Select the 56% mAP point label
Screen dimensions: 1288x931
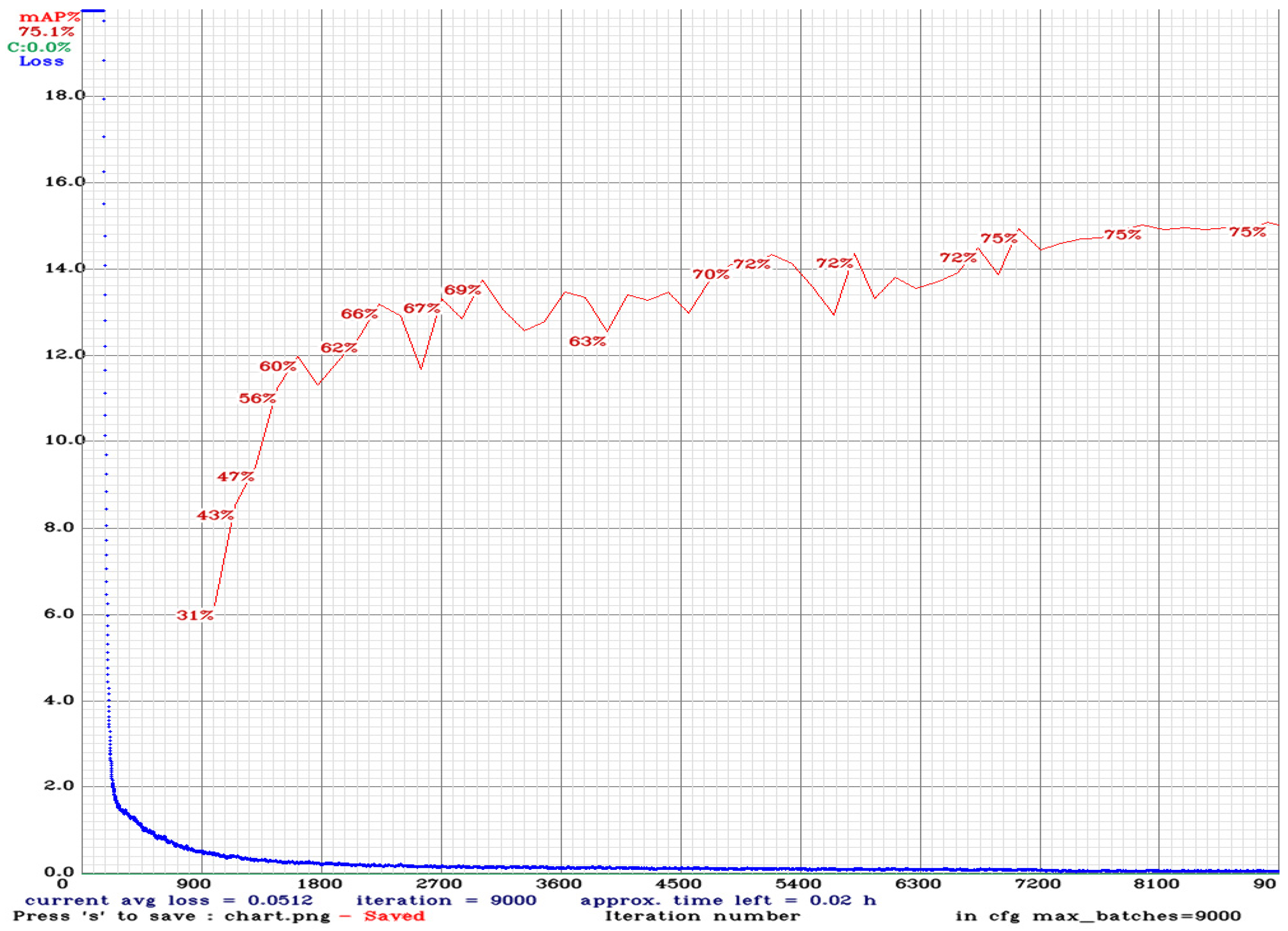(257, 398)
